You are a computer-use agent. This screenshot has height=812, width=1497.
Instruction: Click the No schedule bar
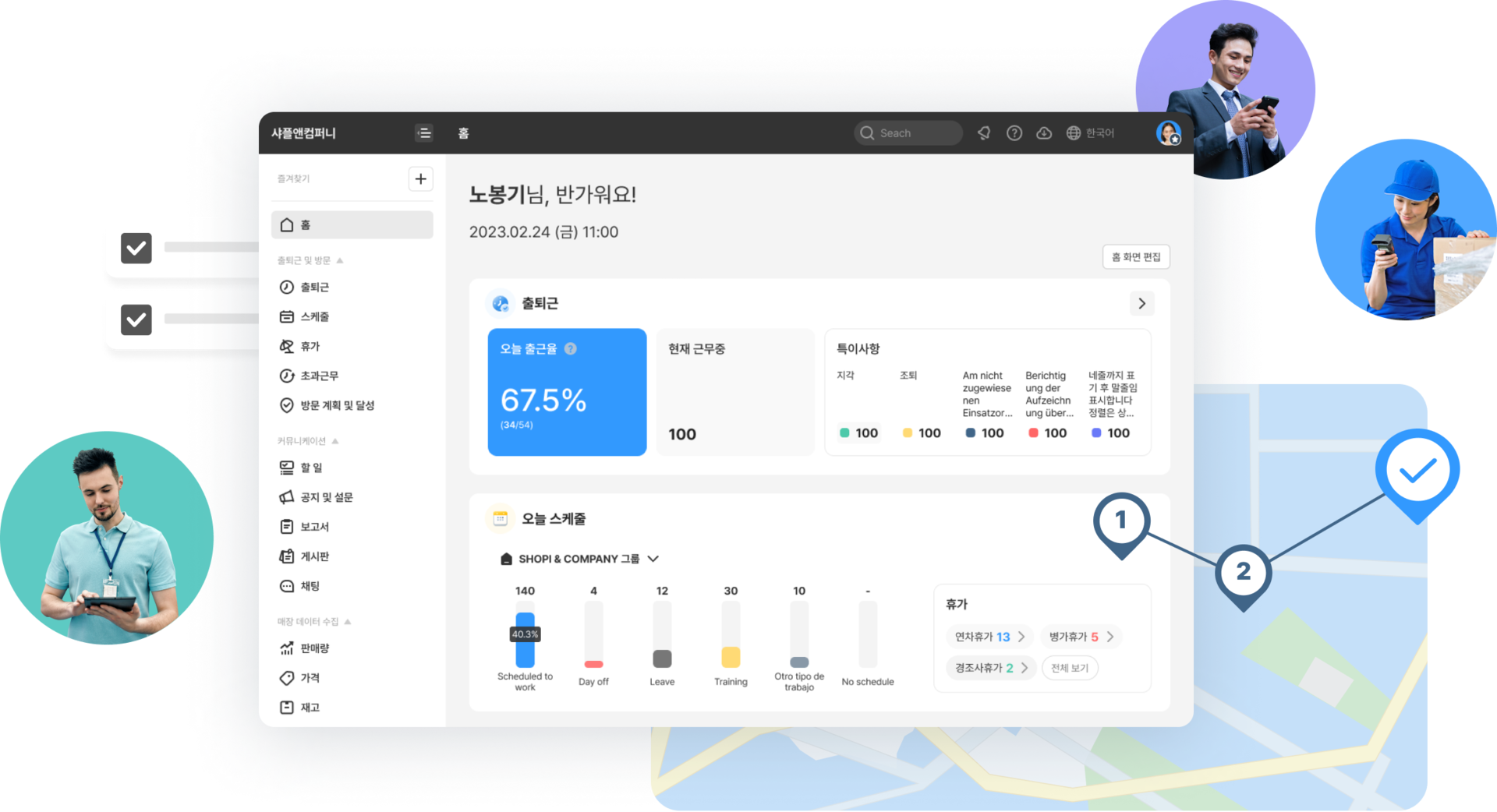pos(868,635)
